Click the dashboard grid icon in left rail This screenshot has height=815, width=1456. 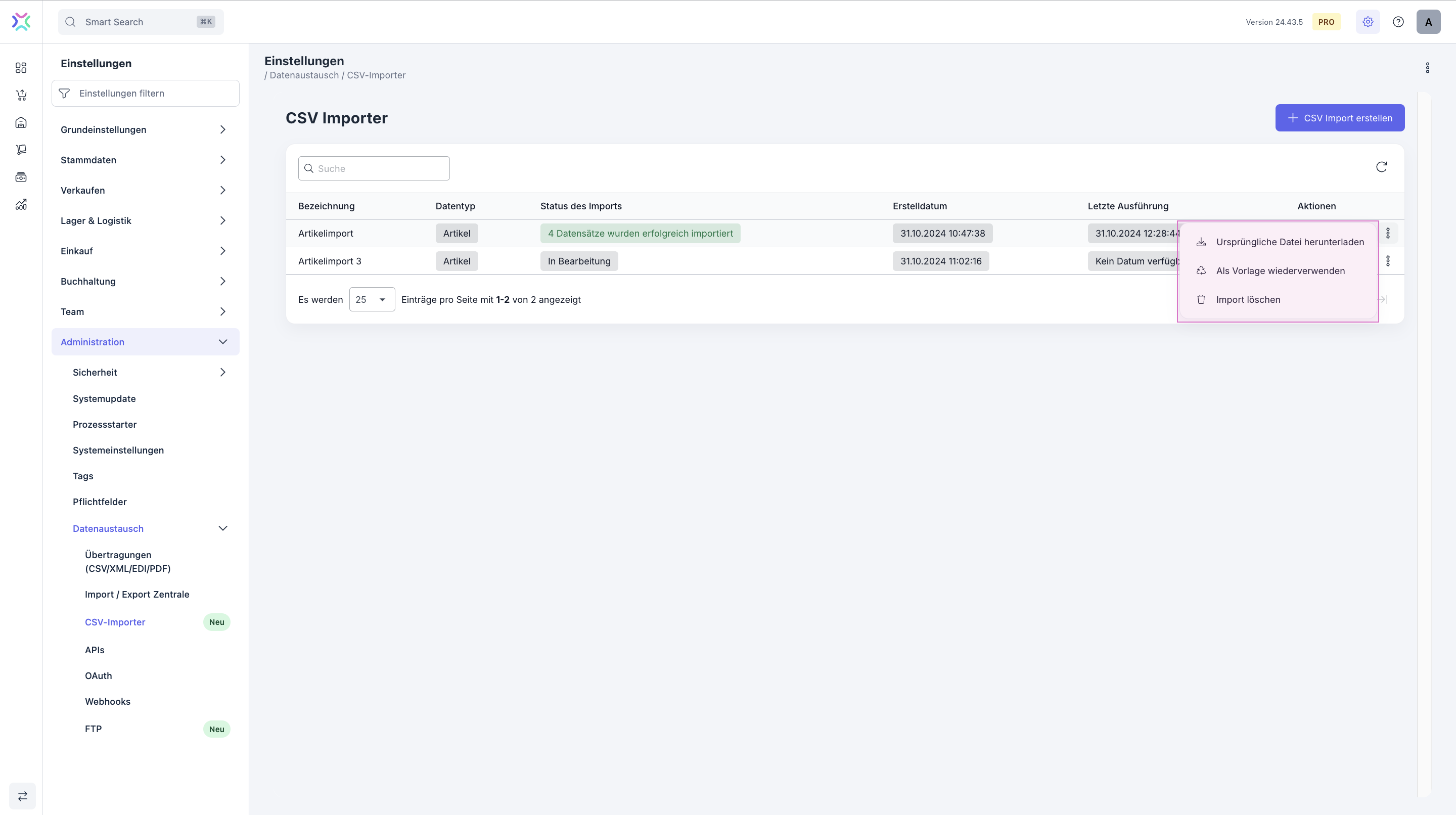pos(21,68)
